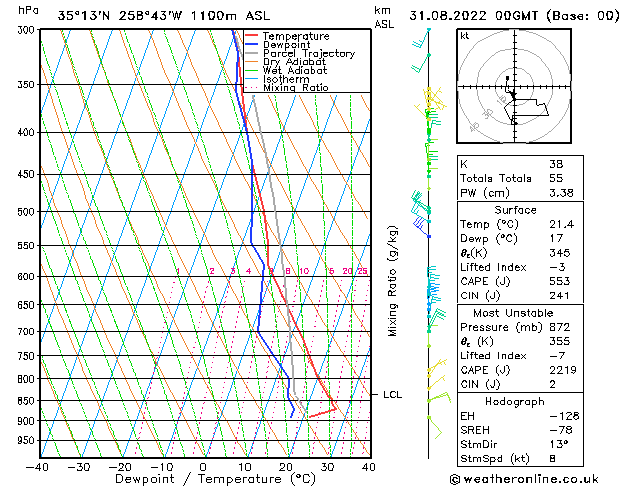Click the 'hPa' unit label
The image size is (629, 486).
pos(28,10)
